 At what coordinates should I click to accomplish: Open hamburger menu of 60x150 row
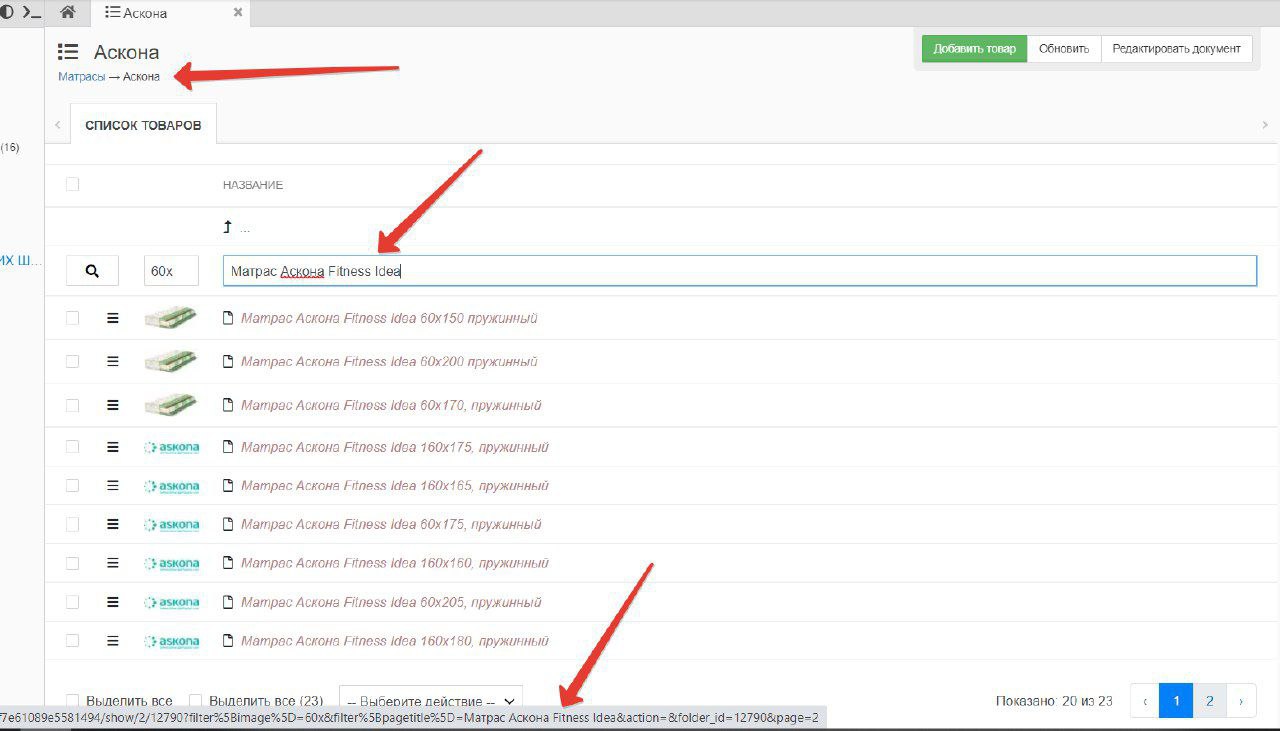113,318
